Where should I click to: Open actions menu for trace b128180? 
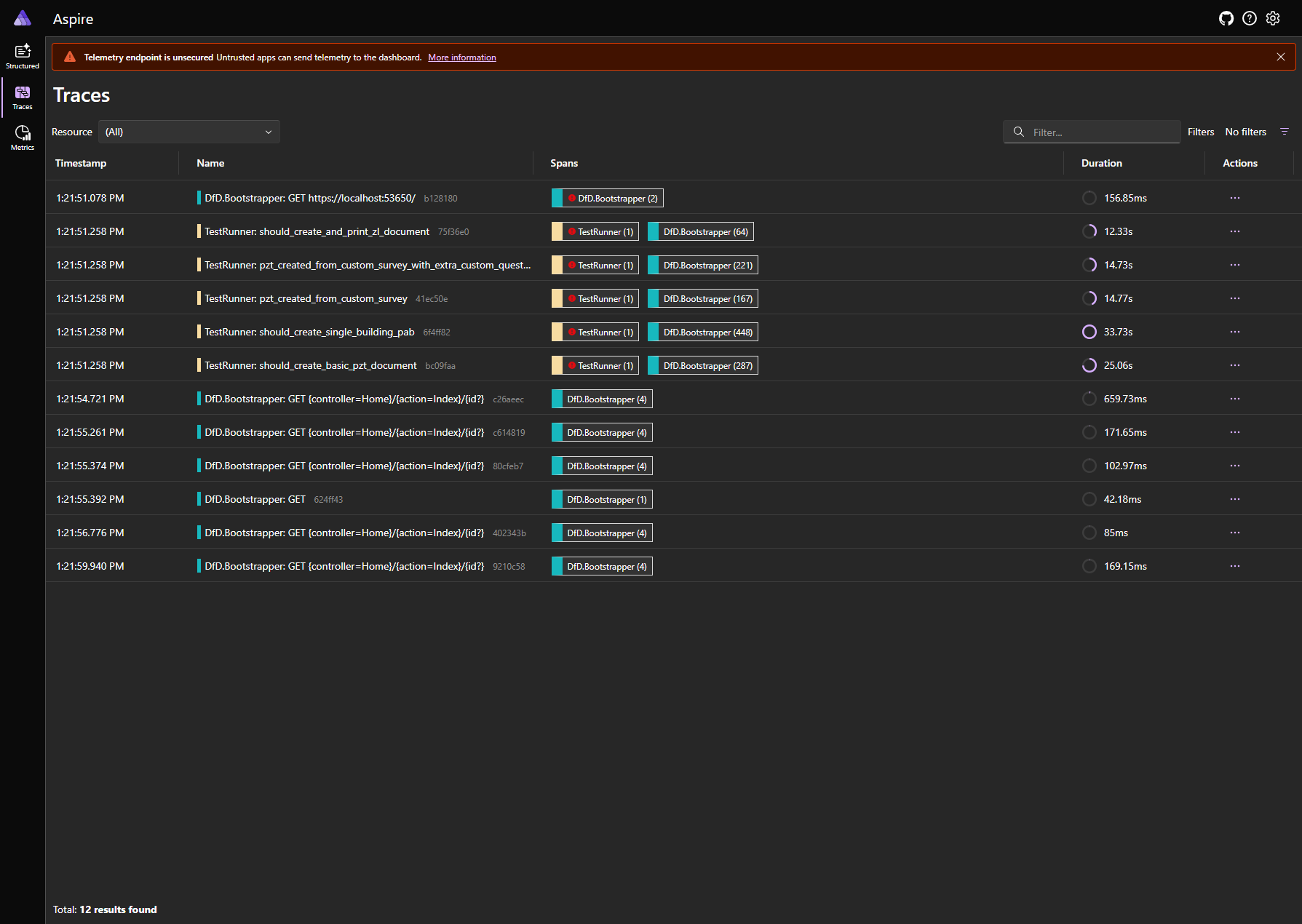[x=1235, y=198]
